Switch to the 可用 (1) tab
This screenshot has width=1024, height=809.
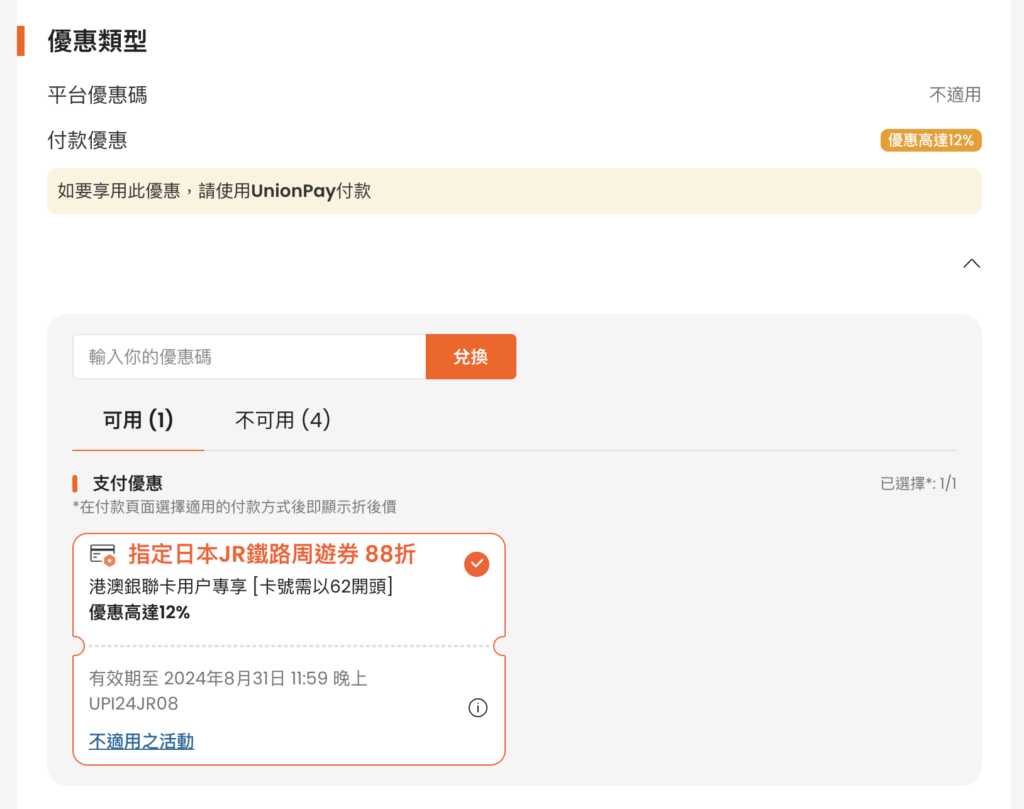pos(138,420)
